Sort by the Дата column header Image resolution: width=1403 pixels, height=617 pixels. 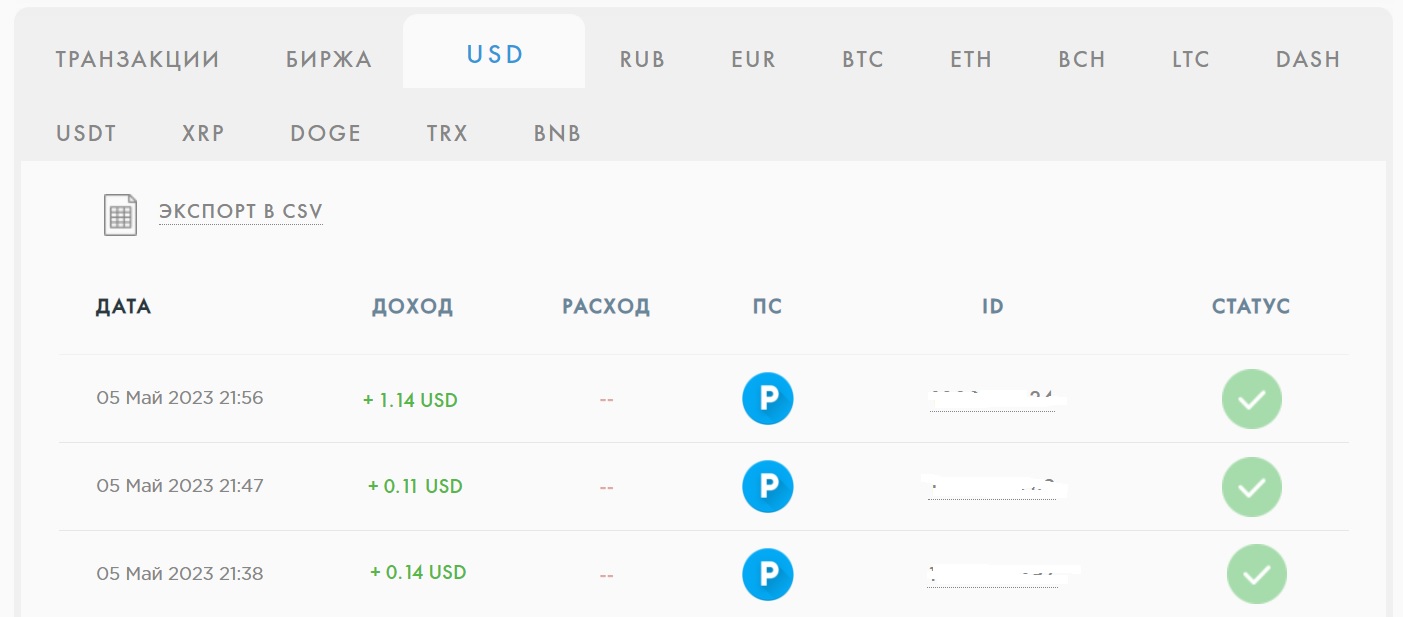[x=123, y=307]
